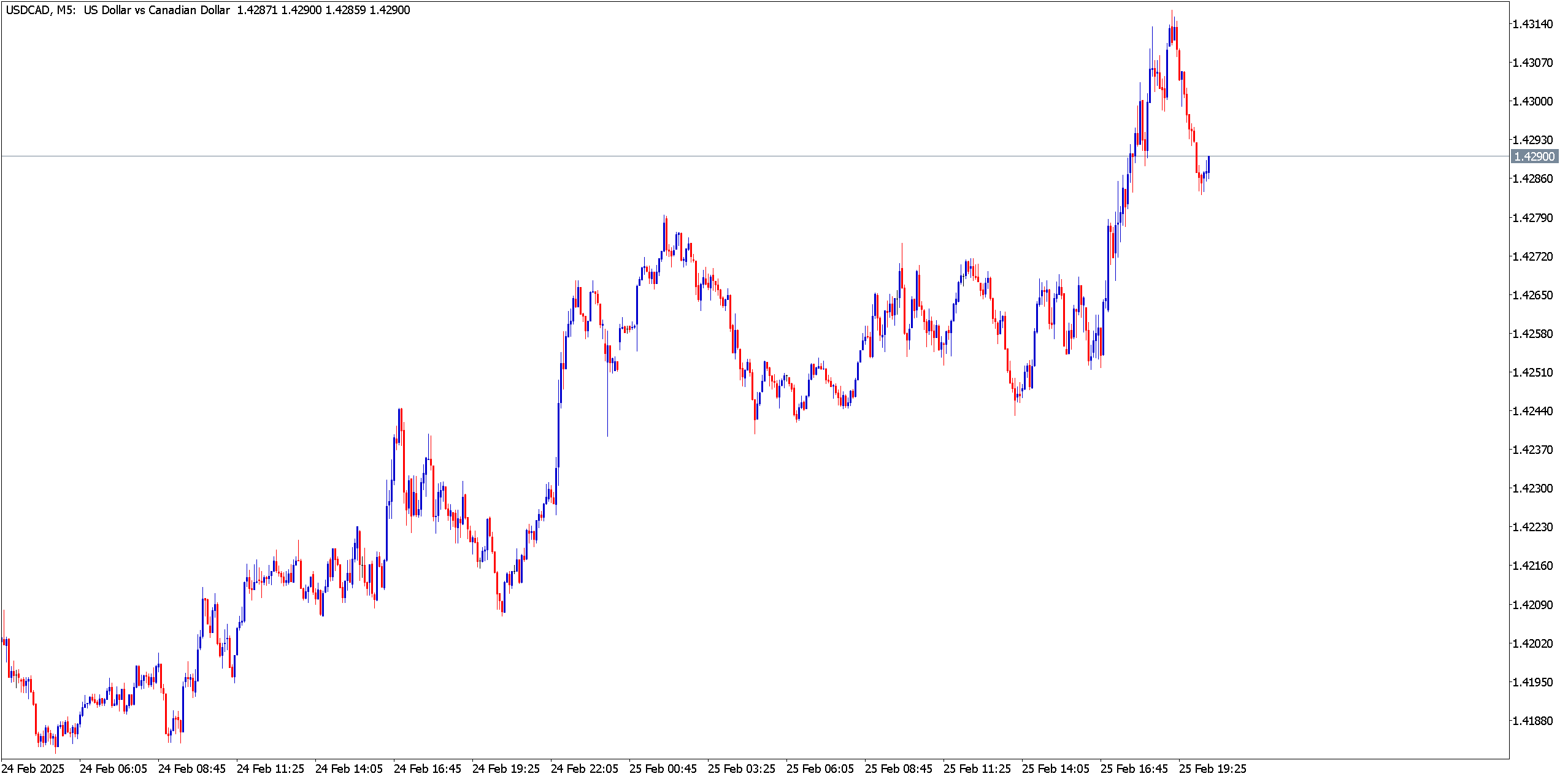Viewport: 1568px width, 779px height.
Task: Click the 1.42300 price axis label
Action: pyautogui.click(x=1532, y=488)
